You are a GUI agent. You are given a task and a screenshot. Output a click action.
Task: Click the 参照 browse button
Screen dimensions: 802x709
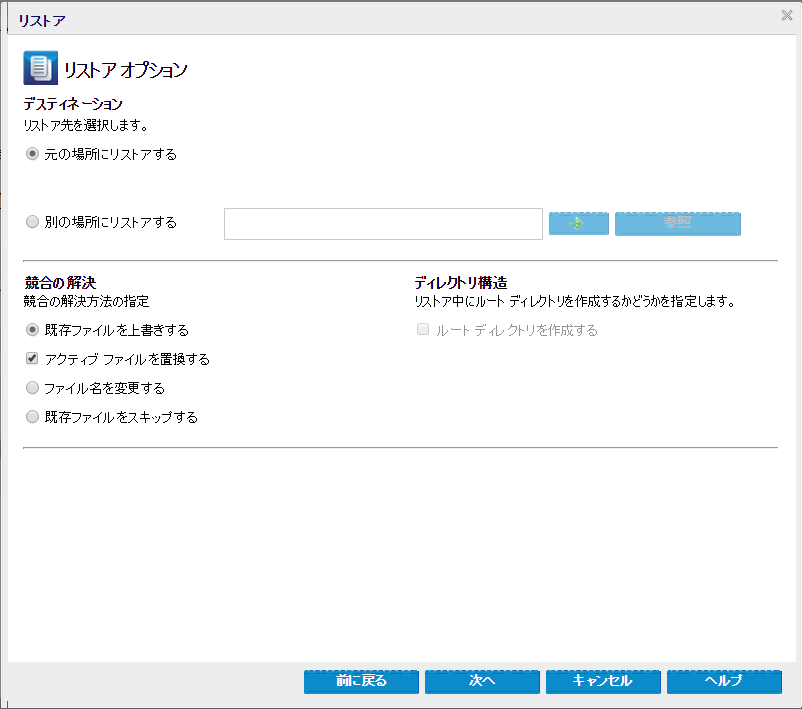coord(678,224)
